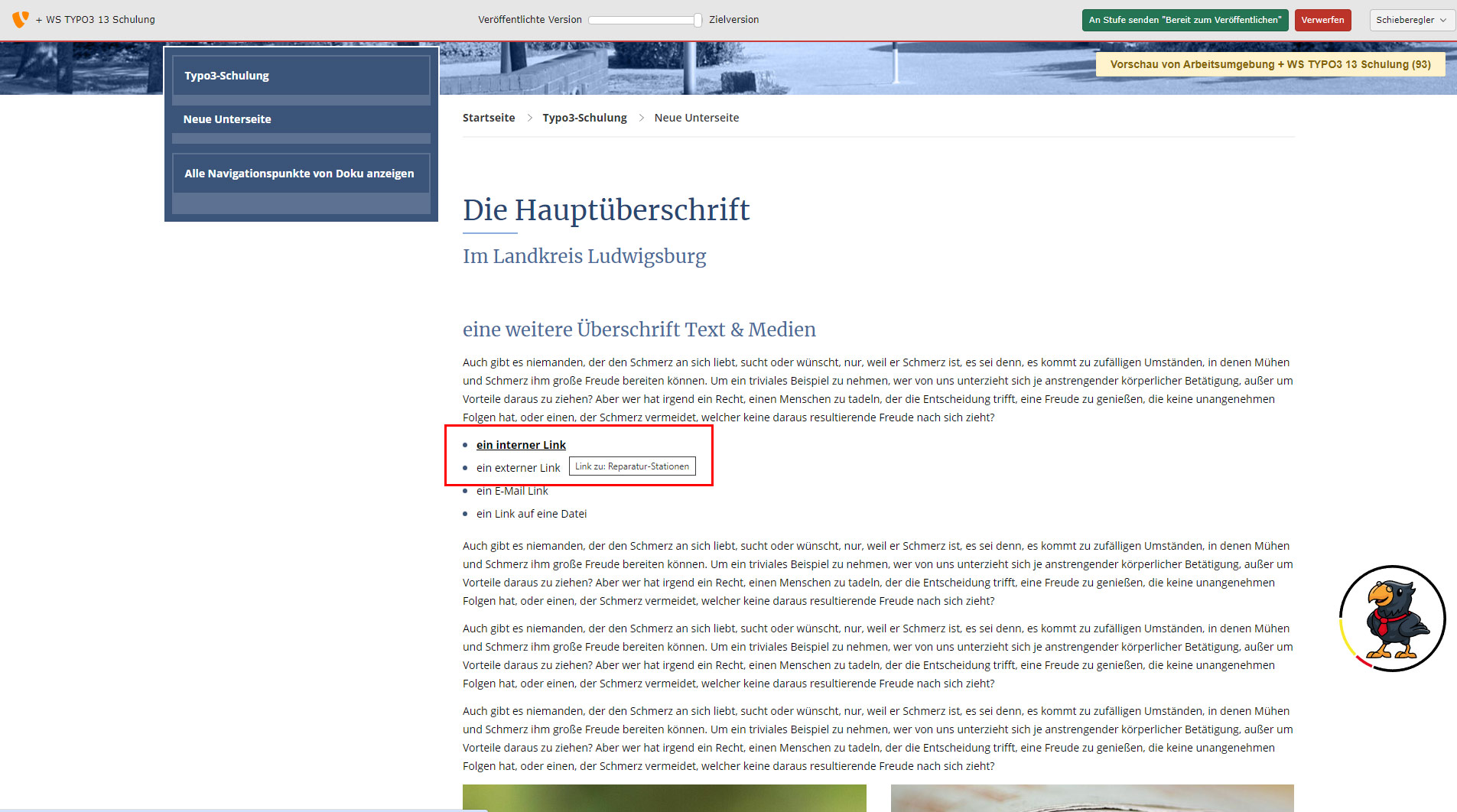This screenshot has width=1457, height=812.
Task: Open Typo3-Schulung navigation item
Action: click(227, 76)
